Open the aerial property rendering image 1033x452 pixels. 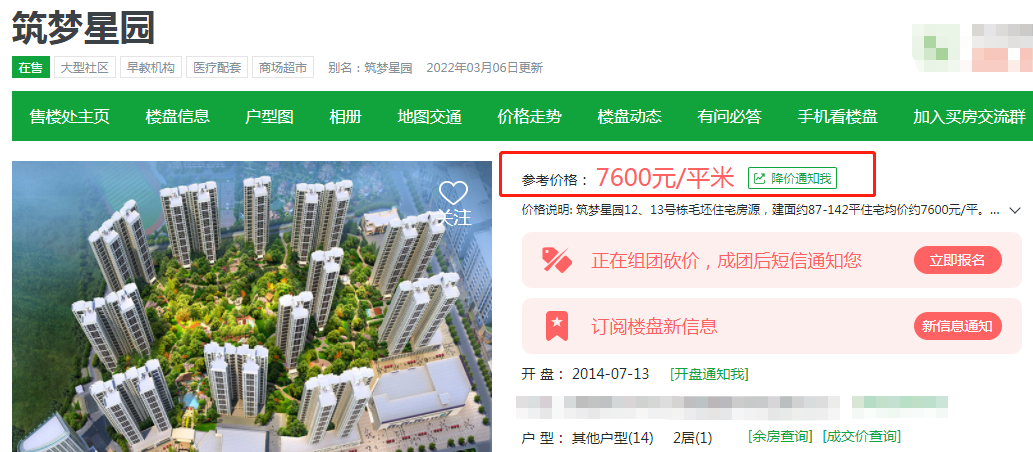[x=252, y=306]
